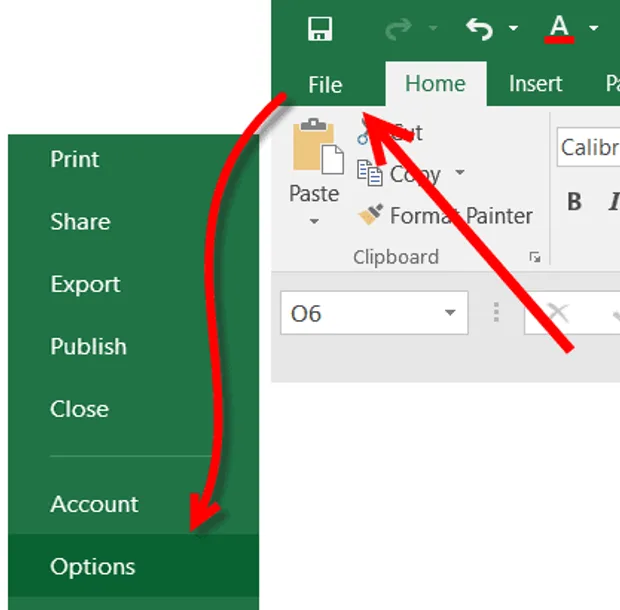Viewport: 620px width, 610px height.
Task: Click the formula bar Cancel X icon
Action: pos(558,313)
